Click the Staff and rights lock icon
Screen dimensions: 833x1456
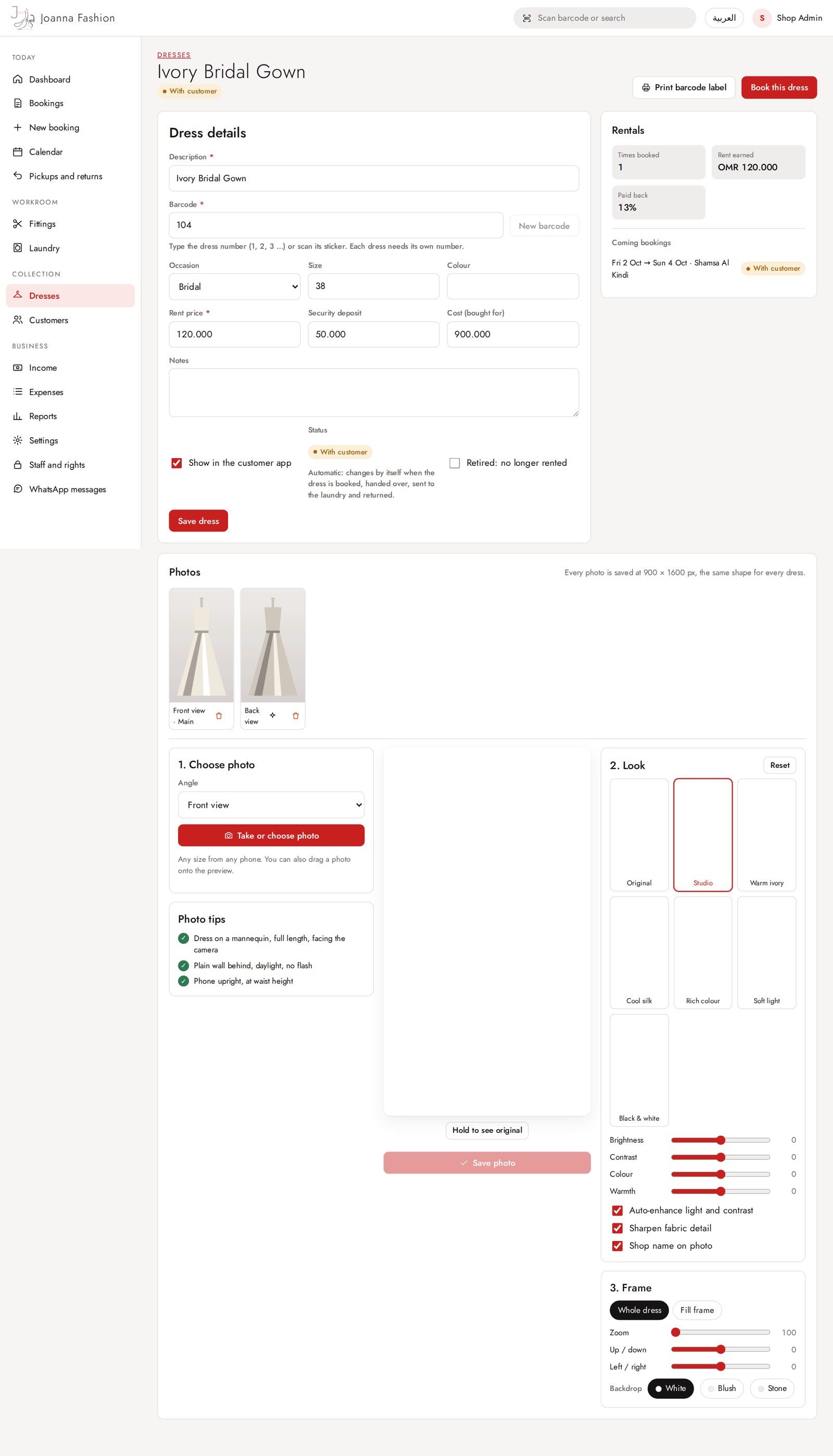18,465
